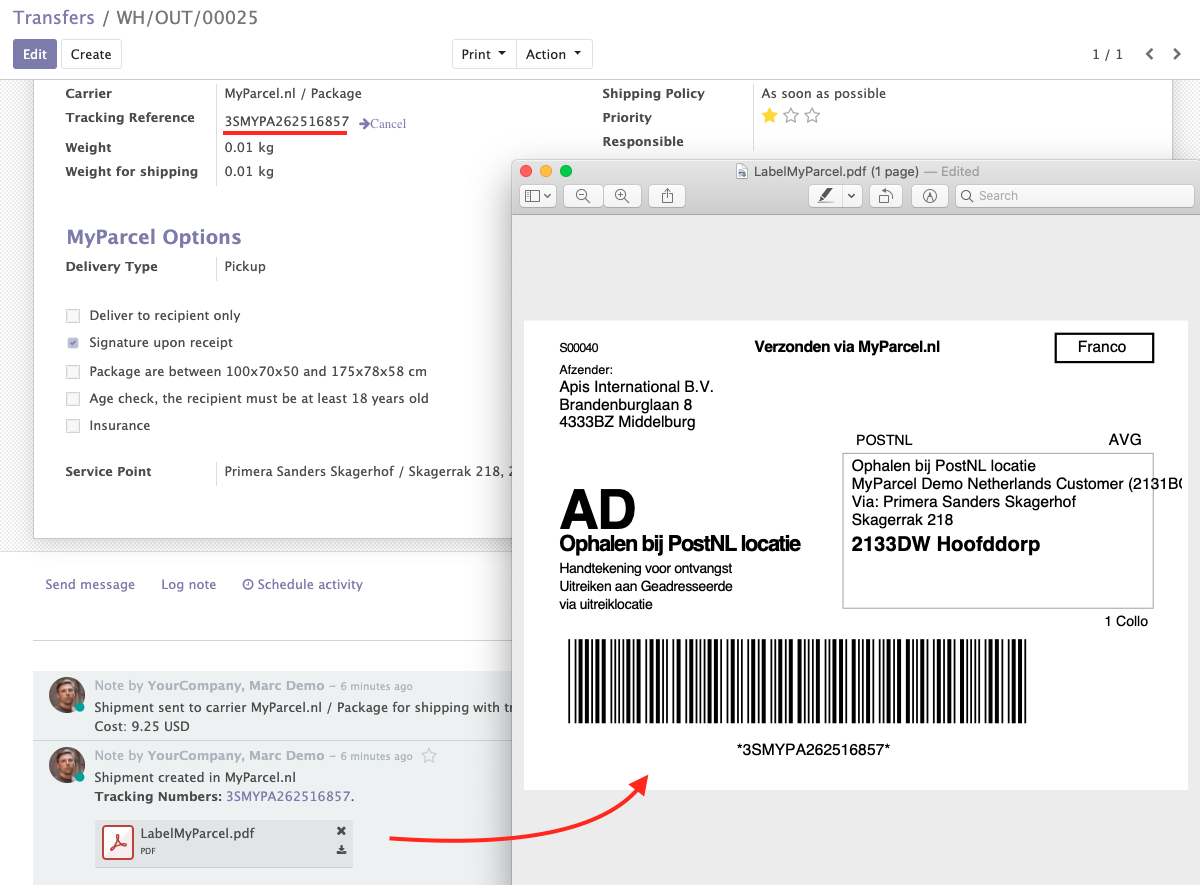
Task: Toggle Insurance checkbox
Action: click(73, 426)
